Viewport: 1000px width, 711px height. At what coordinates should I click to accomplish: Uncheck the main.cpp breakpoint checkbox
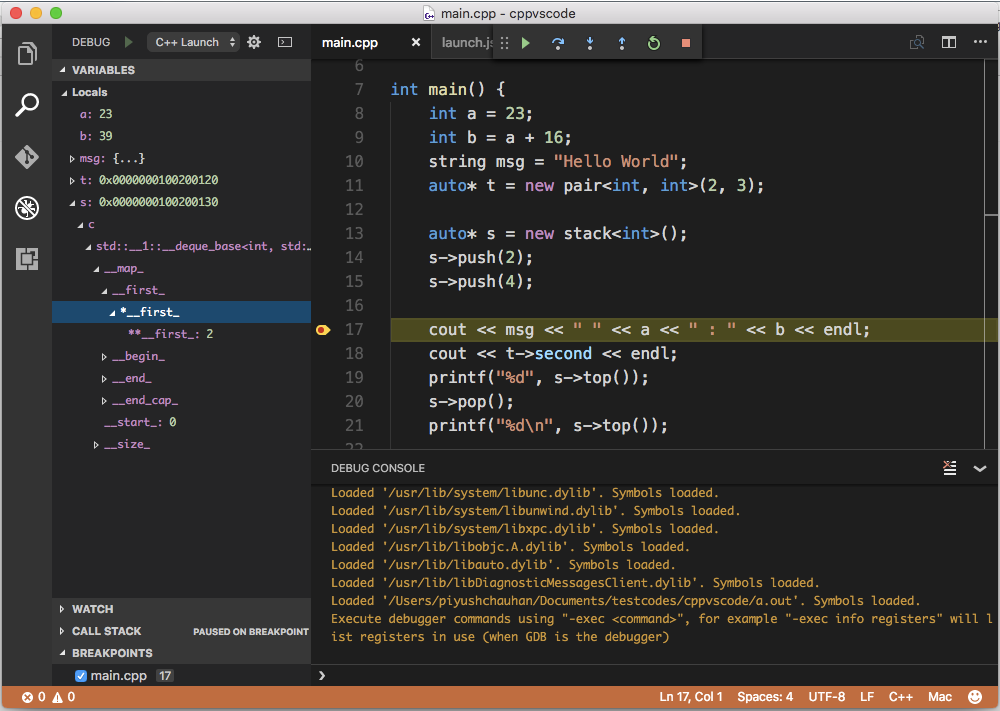[81, 676]
